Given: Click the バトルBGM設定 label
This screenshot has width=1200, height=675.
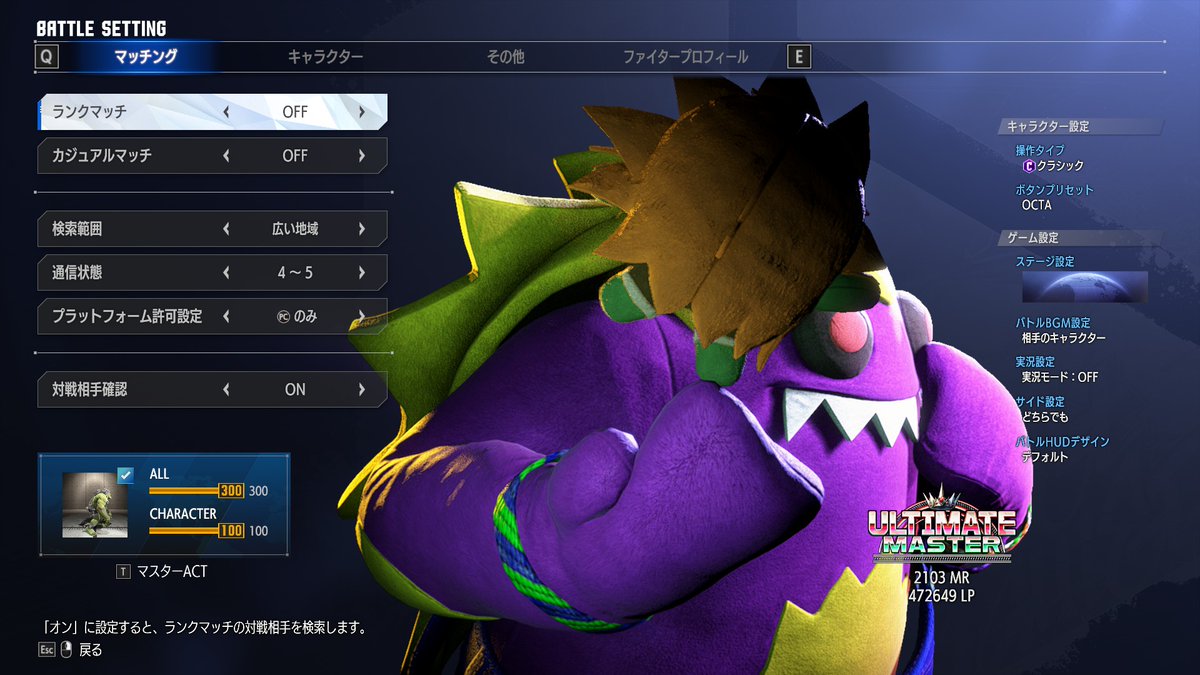Looking at the screenshot, I should 1053,323.
